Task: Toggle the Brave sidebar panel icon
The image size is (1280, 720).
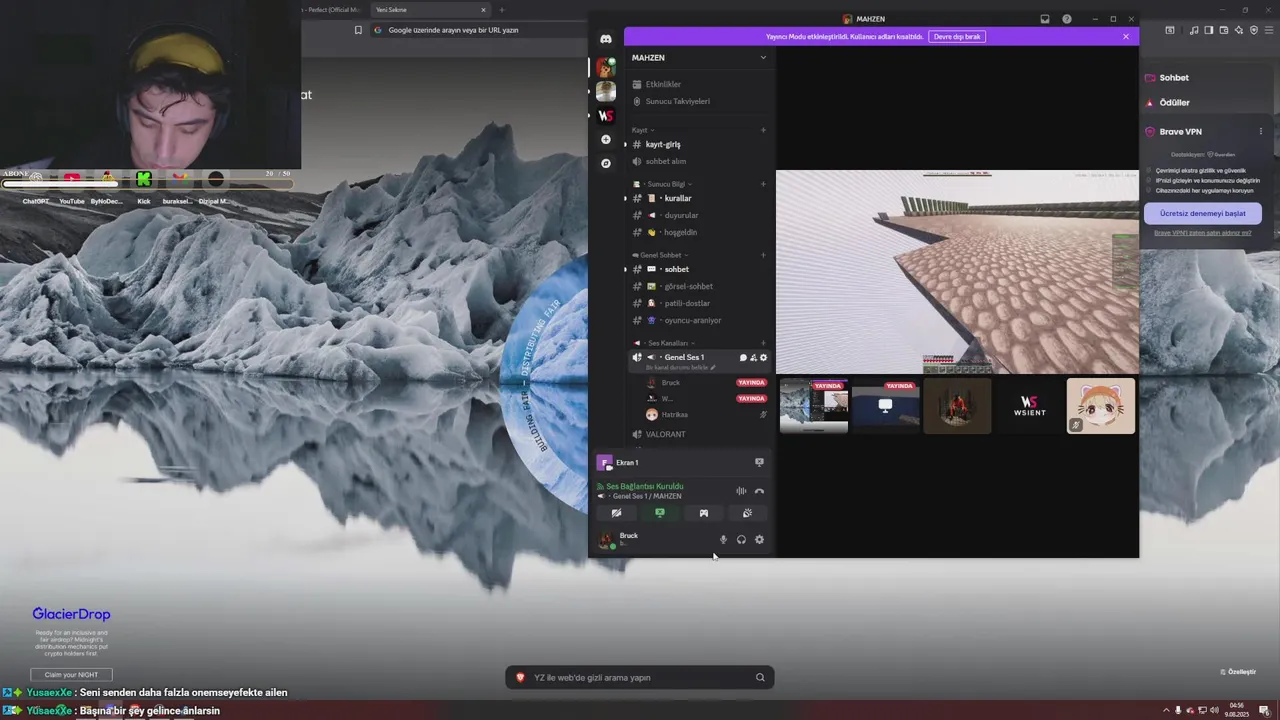Action: tap(1209, 30)
